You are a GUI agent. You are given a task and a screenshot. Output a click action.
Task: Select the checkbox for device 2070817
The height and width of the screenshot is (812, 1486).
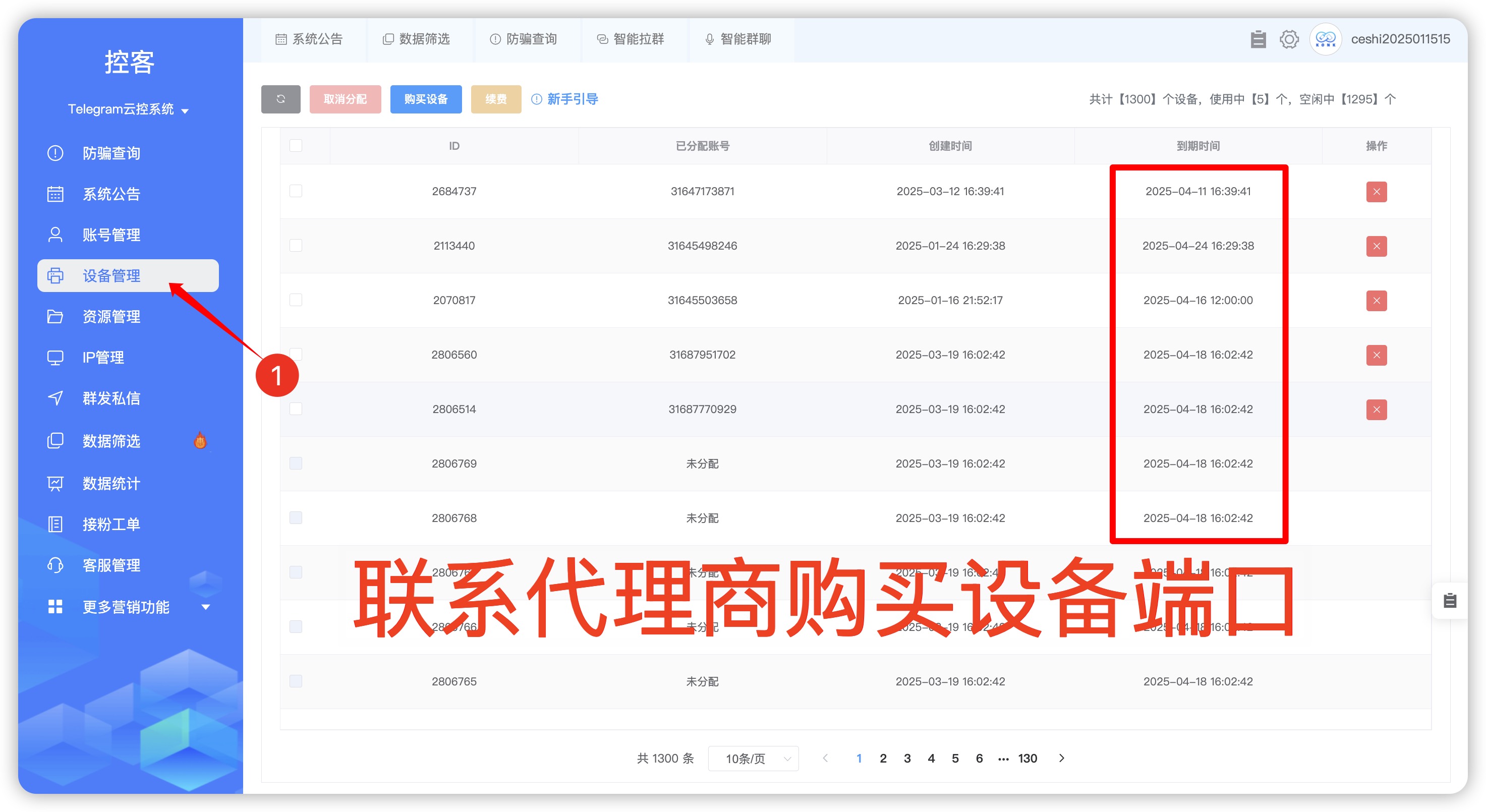[296, 300]
